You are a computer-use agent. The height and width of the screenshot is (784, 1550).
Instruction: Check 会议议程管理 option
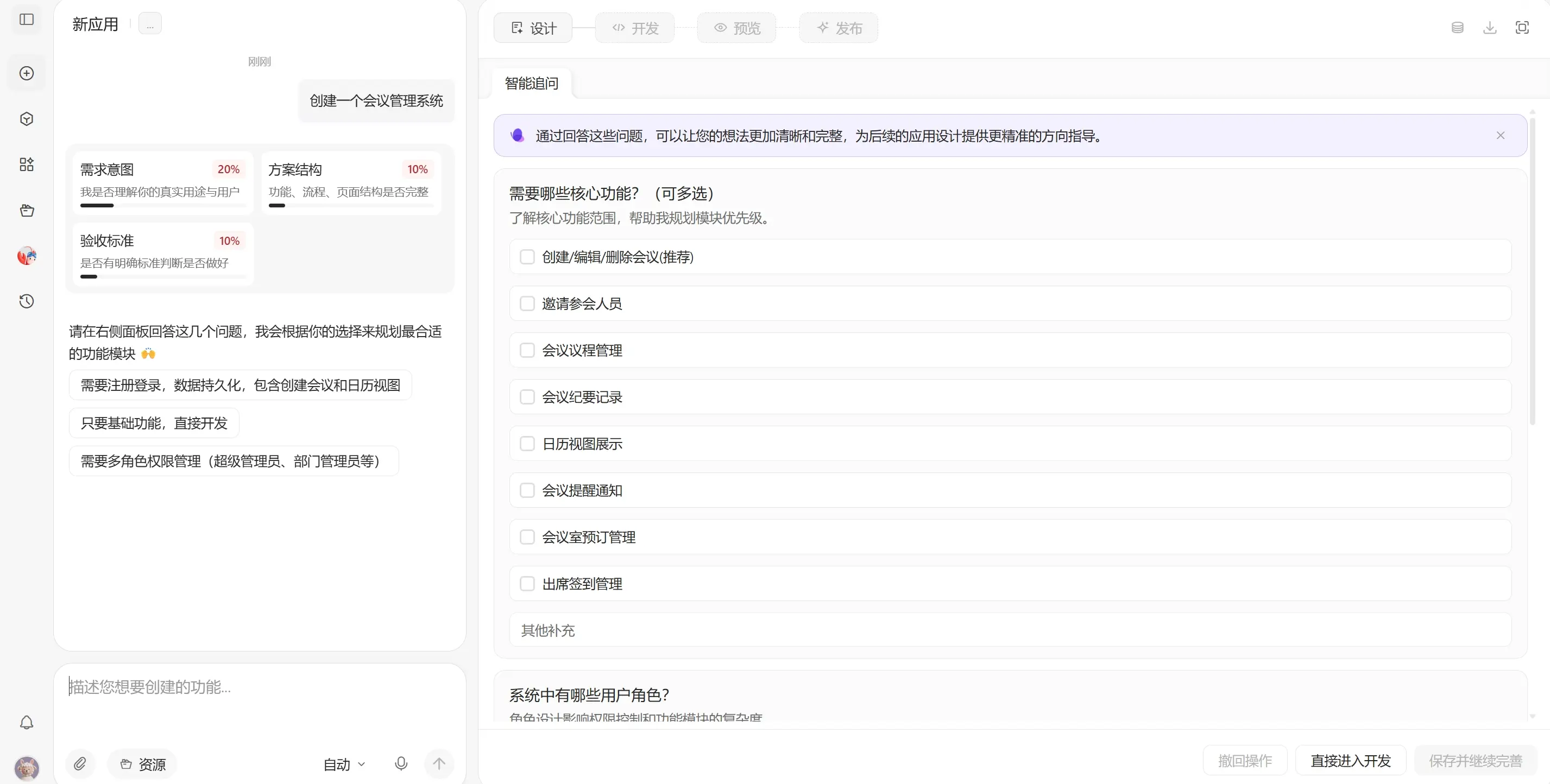click(527, 350)
